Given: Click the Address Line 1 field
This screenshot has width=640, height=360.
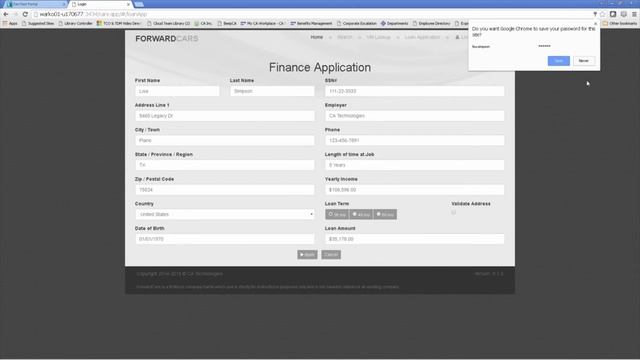Looking at the screenshot, I should pos(224,116).
